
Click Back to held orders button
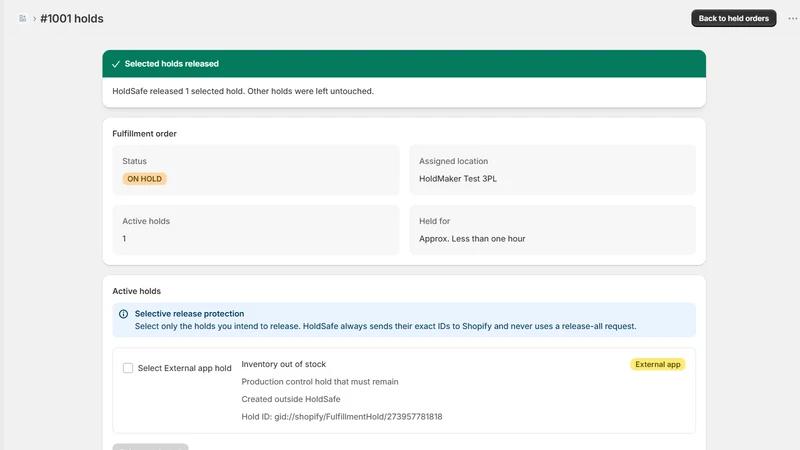tap(733, 18)
